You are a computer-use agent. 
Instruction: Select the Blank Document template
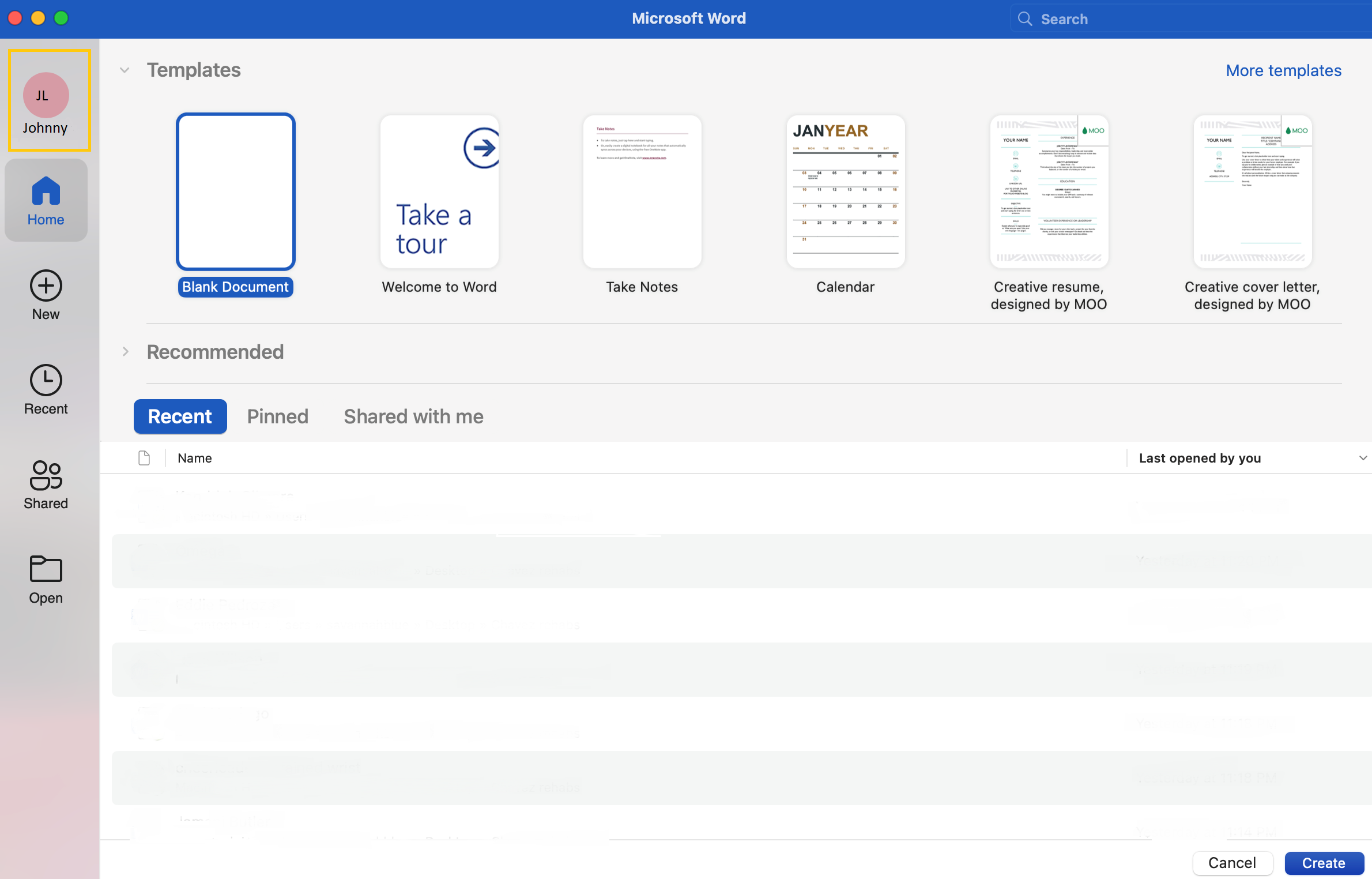tap(236, 205)
